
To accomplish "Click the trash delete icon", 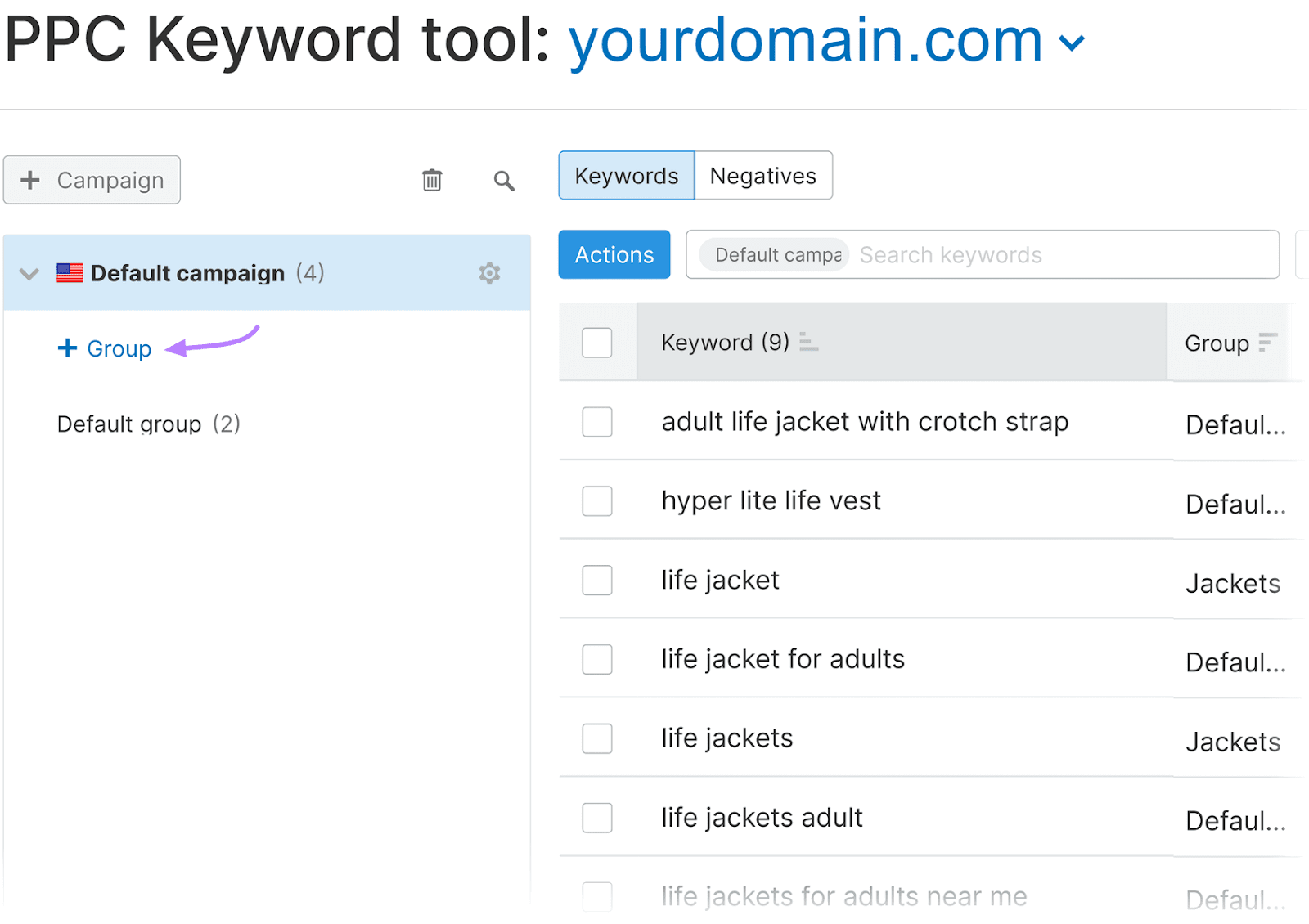I will pyautogui.click(x=432, y=180).
